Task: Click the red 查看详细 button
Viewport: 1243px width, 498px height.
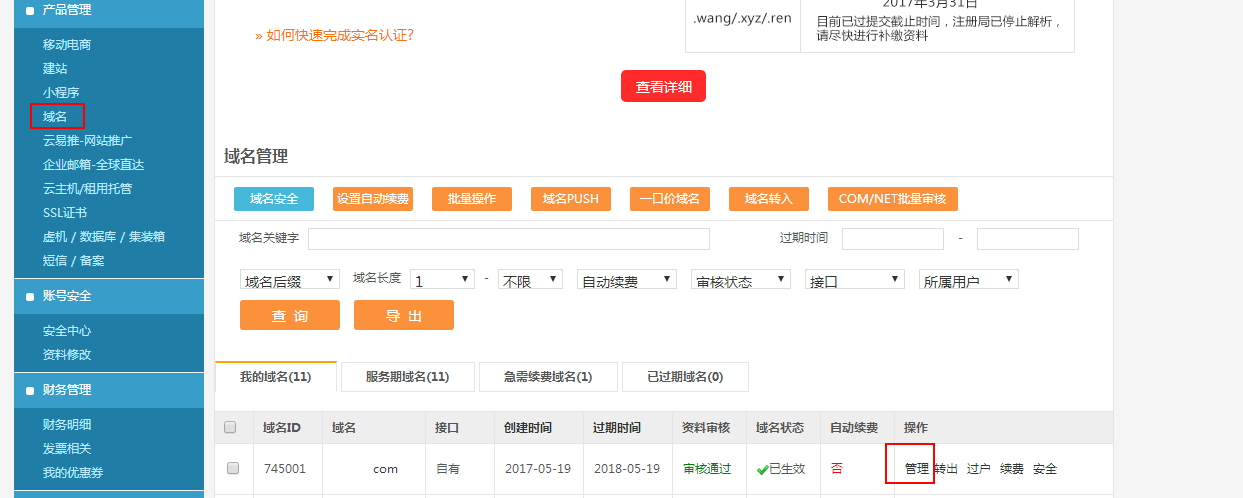Action: (x=663, y=87)
